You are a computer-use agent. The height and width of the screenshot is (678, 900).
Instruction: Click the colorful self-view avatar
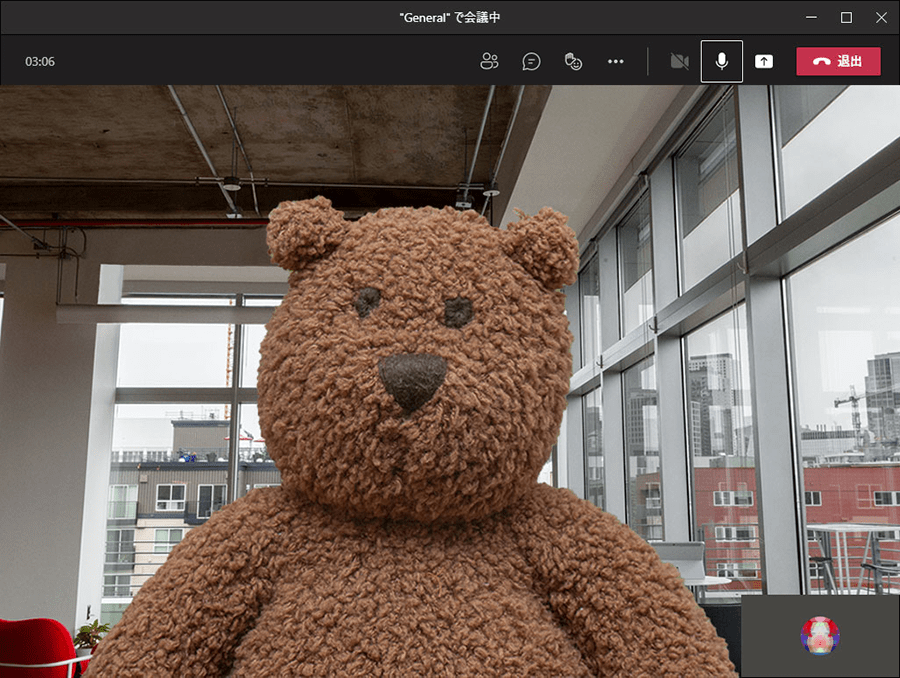820,635
